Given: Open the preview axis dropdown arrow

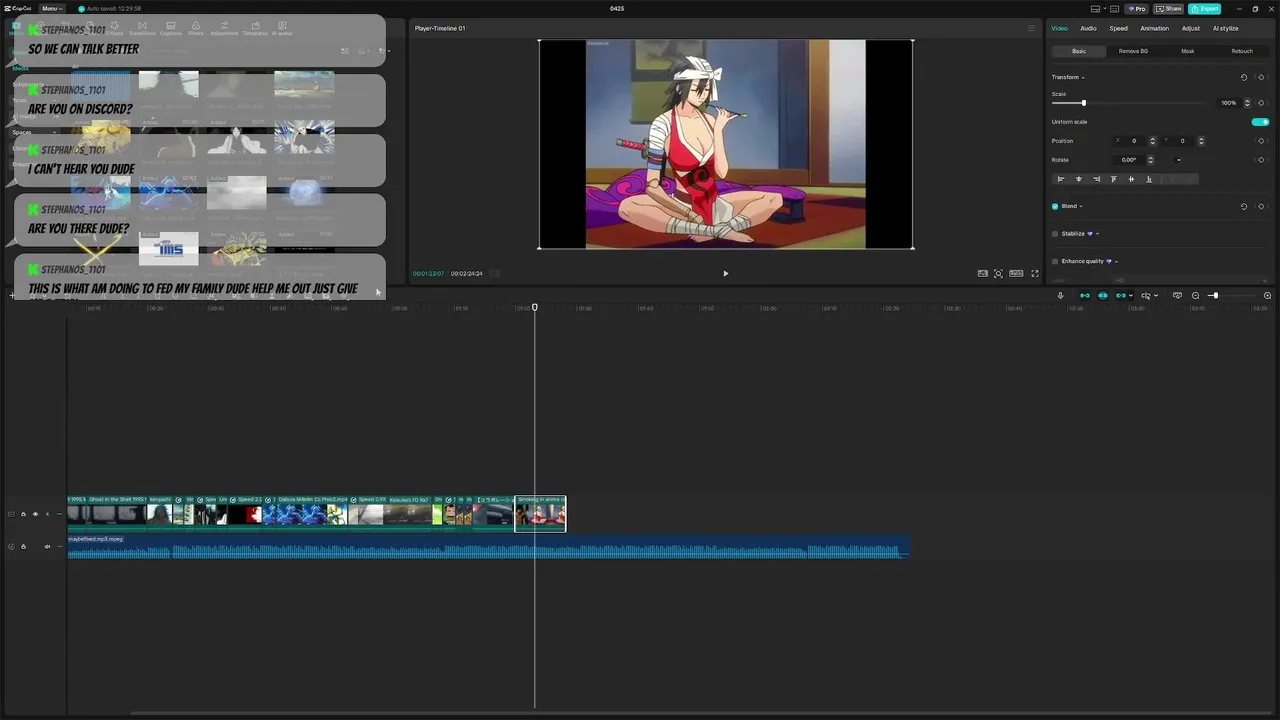Looking at the screenshot, I should pyautogui.click(x=1156, y=295).
